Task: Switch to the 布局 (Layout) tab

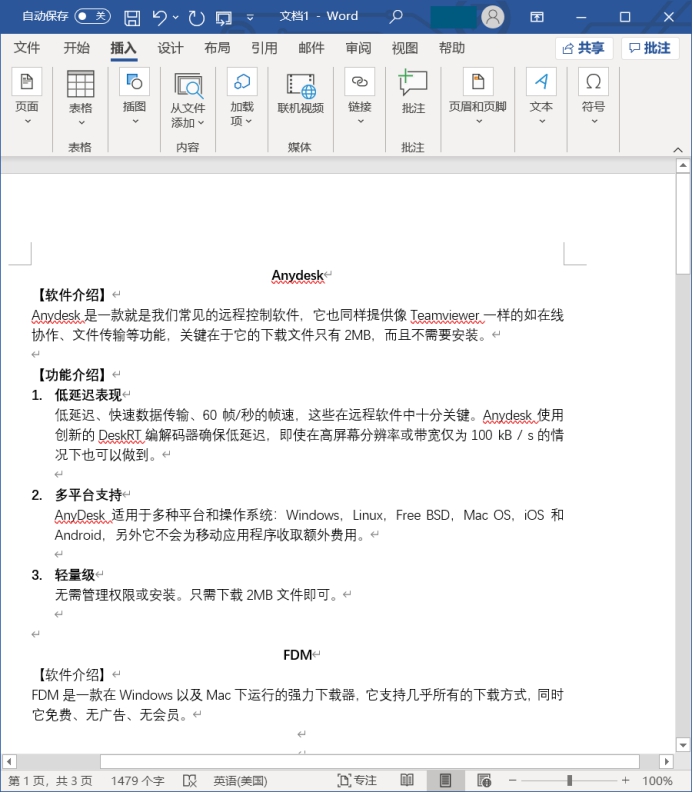Action: point(217,48)
